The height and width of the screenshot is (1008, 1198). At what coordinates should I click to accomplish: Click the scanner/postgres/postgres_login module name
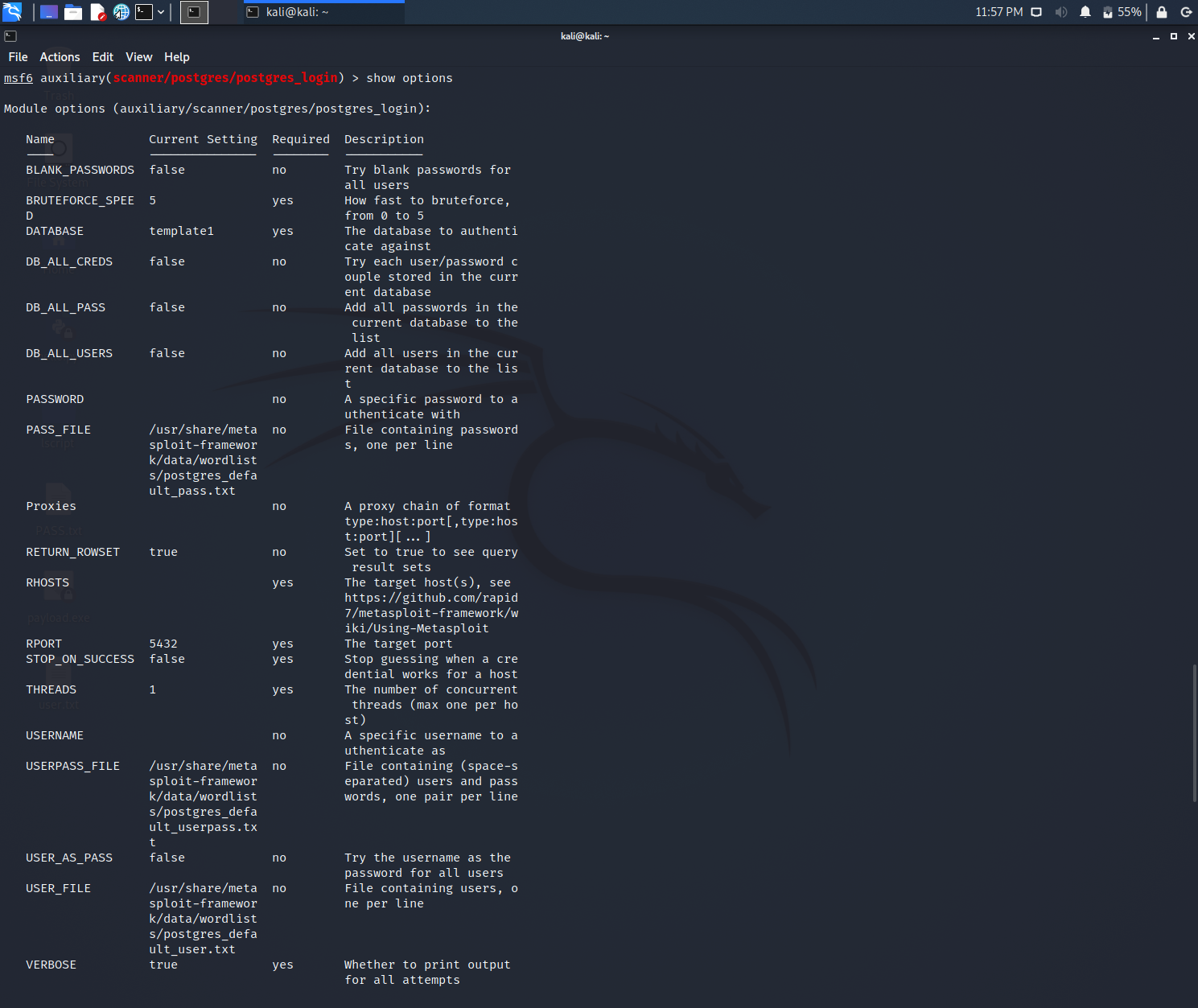pyautogui.click(x=225, y=78)
